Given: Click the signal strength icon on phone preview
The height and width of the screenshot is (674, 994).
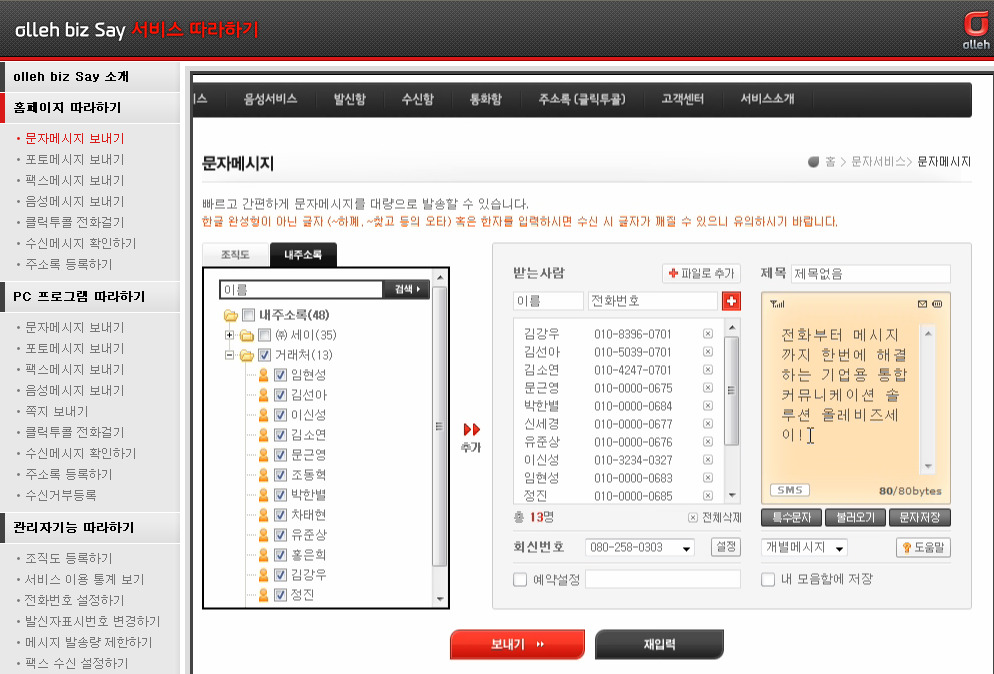Looking at the screenshot, I should pyautogui.click(x=777, y=304).
